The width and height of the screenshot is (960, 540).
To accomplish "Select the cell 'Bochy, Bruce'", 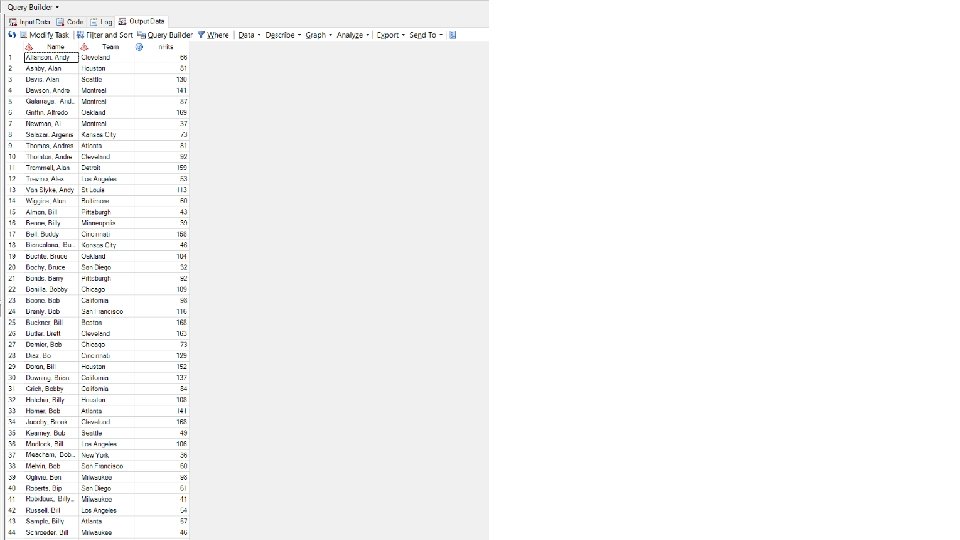I will [x=51, y=268].
